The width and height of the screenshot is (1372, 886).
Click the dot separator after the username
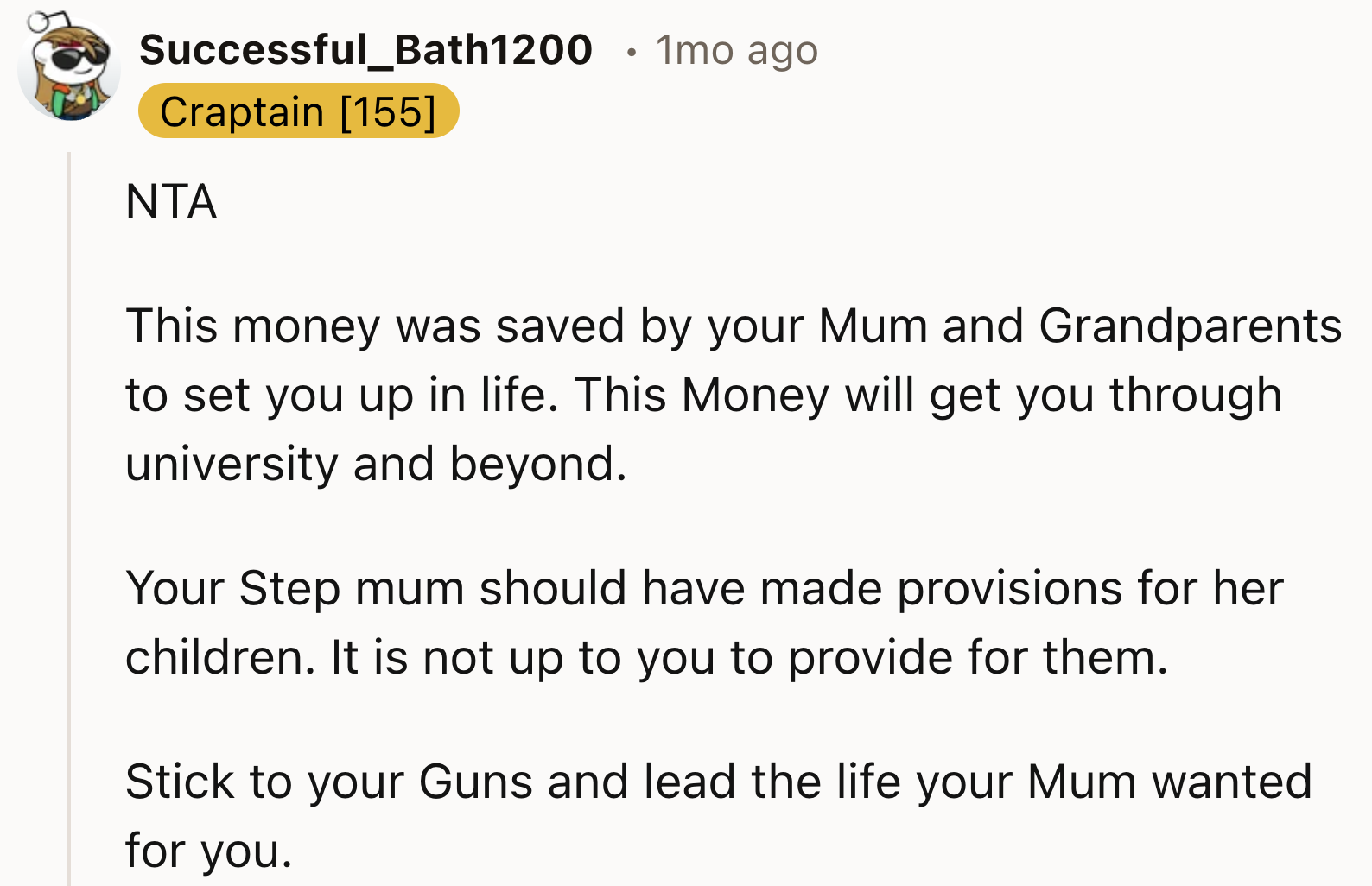632,50
